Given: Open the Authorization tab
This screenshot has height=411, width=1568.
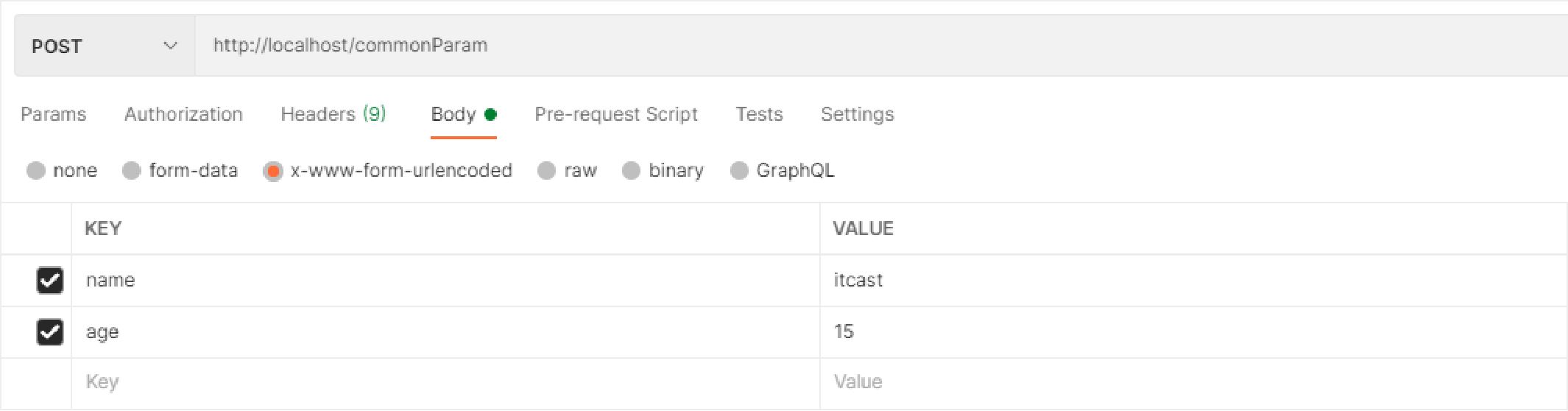Looking at the screenshot, I should [183, 114].
